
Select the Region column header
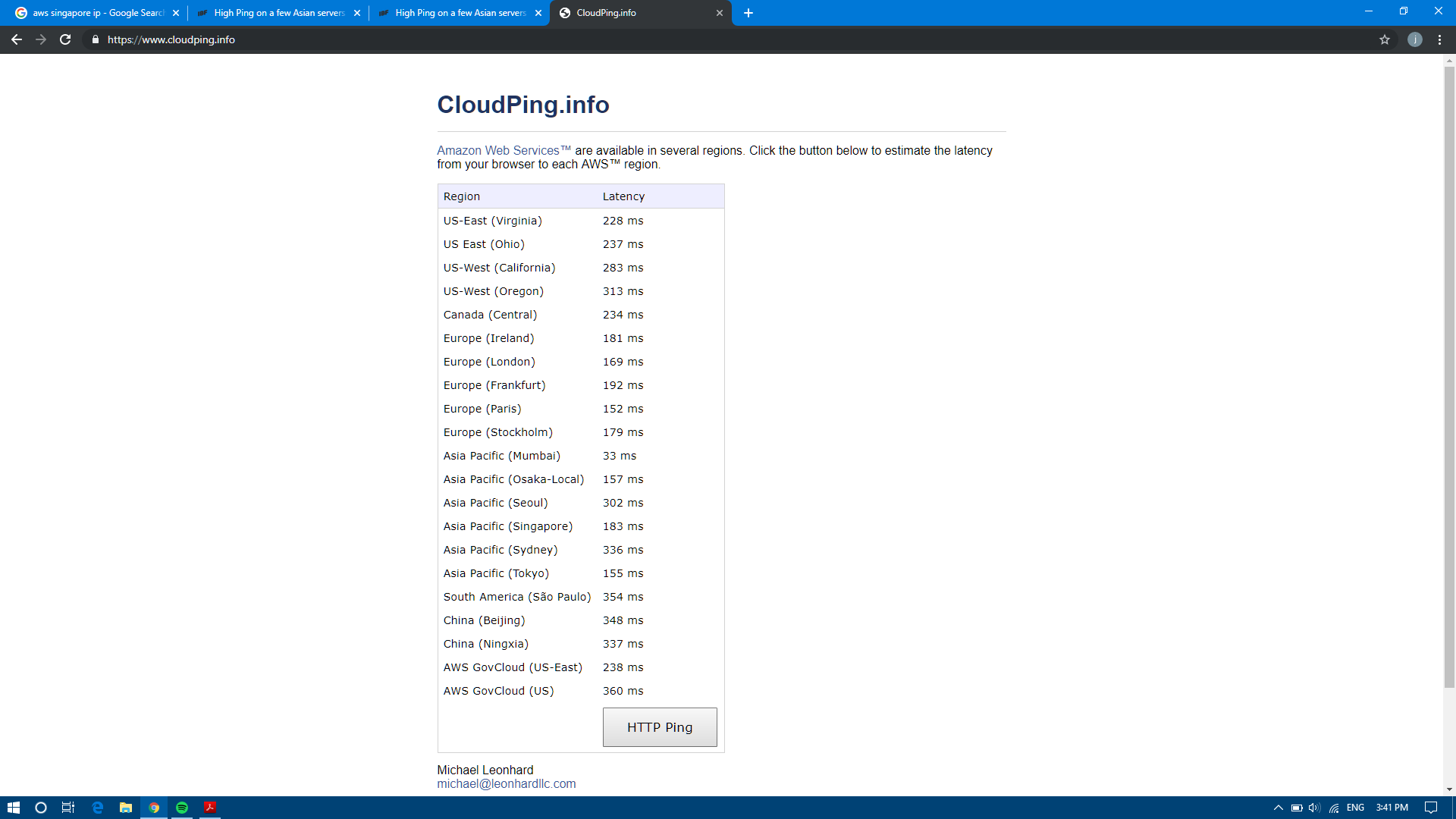pyautogui.click(x=462, y=196)
